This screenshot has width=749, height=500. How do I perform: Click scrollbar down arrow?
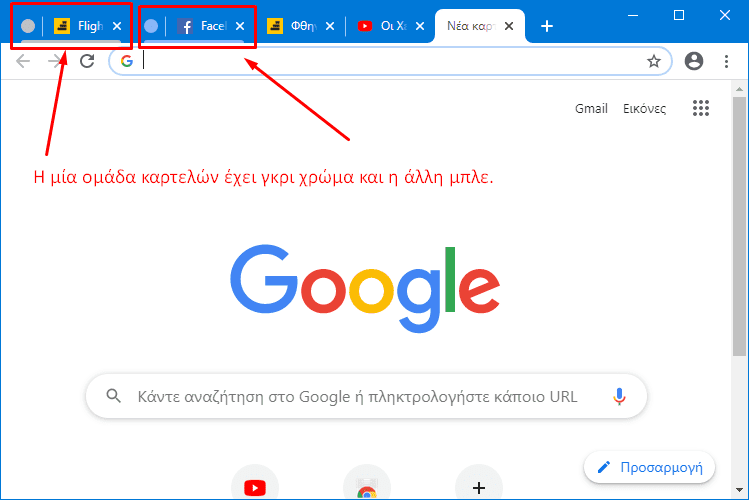[739, 490]
